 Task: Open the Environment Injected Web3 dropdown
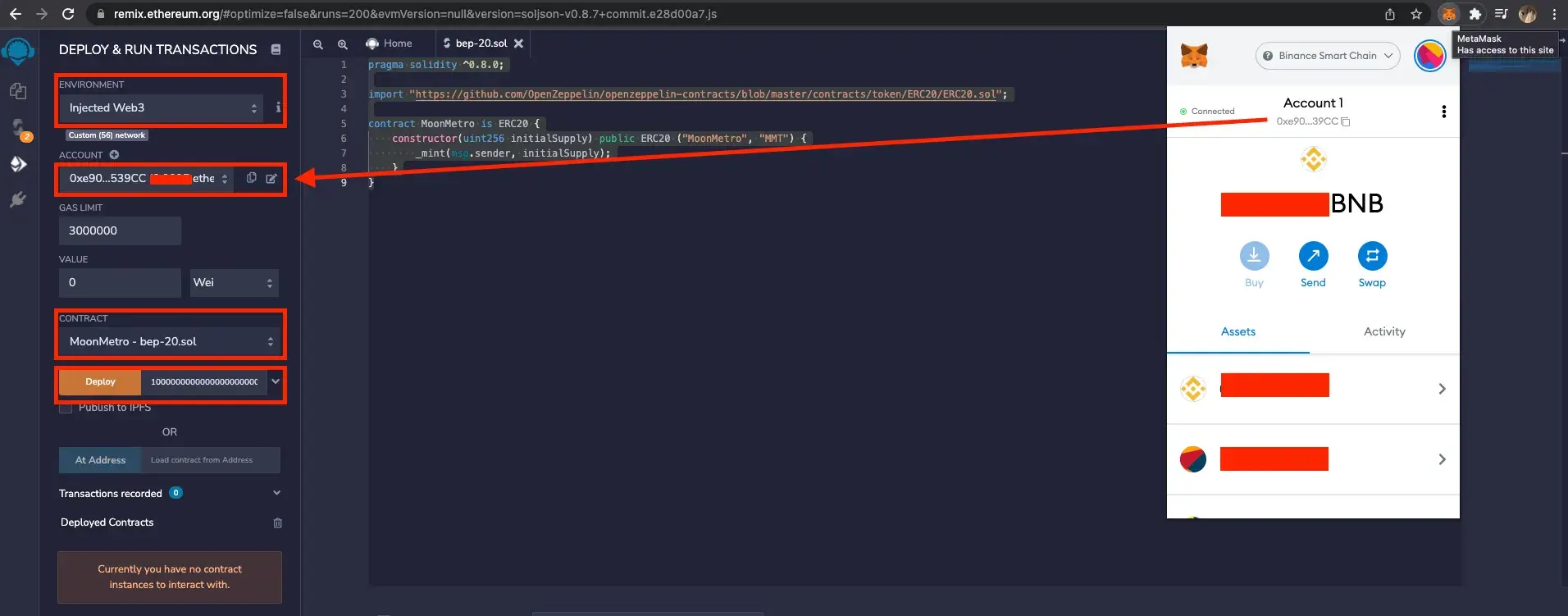point(161,107)
